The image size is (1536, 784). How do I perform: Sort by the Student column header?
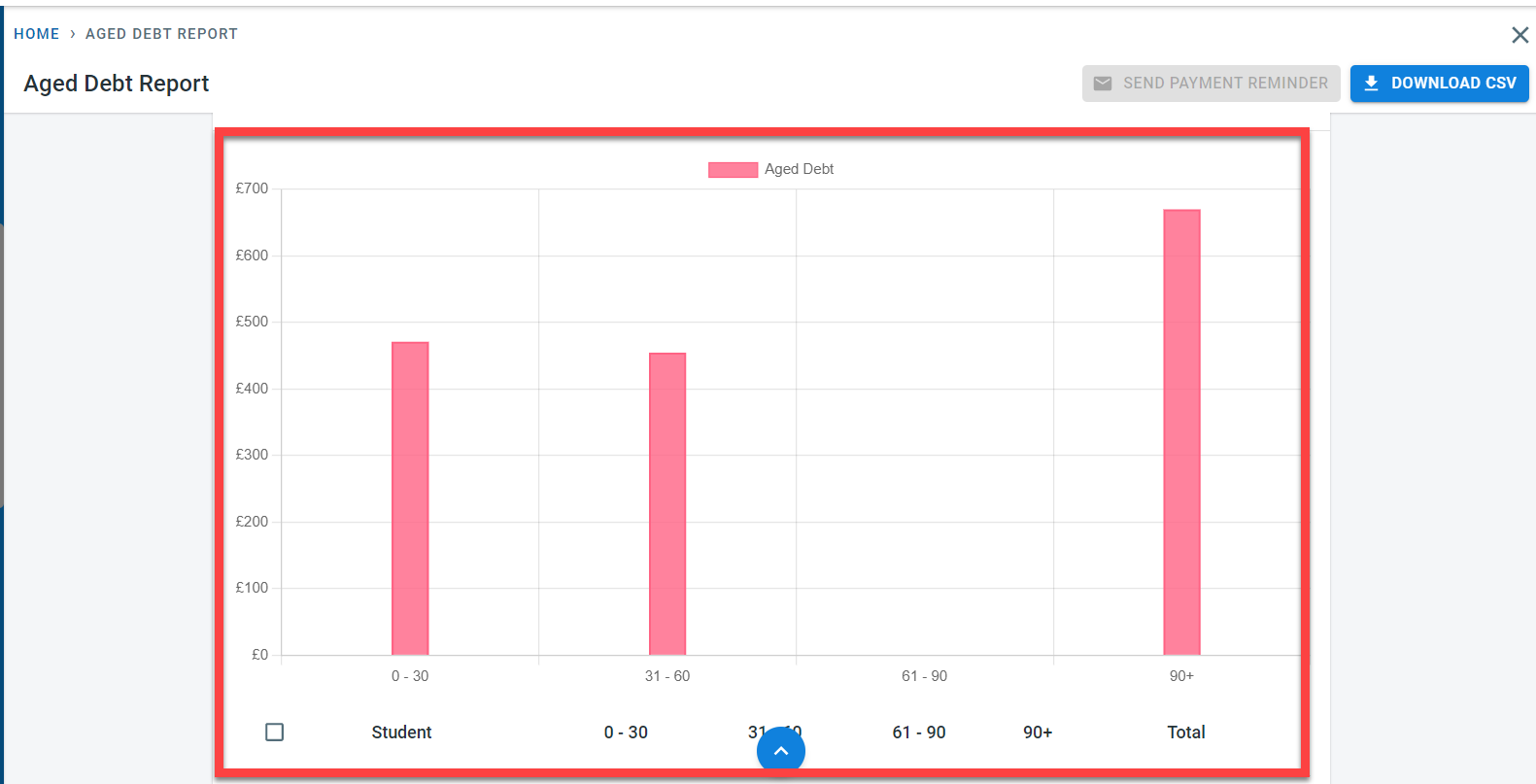click(401, 733)
